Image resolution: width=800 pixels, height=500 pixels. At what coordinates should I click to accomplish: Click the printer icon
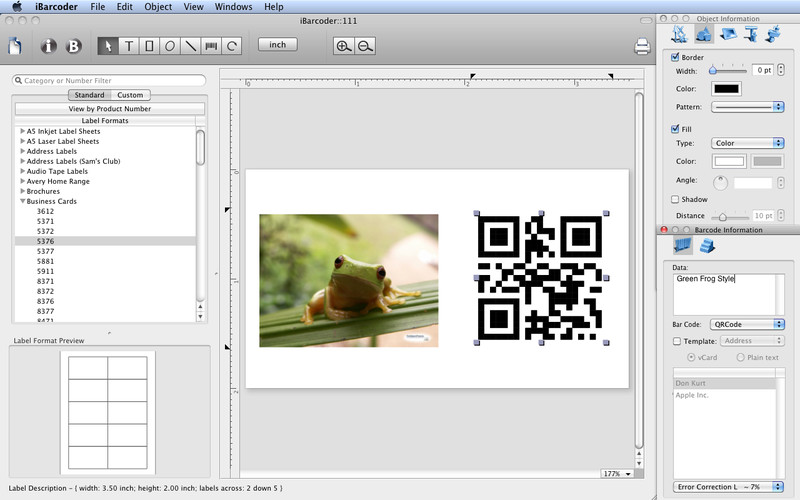click(x=642, y=46)
